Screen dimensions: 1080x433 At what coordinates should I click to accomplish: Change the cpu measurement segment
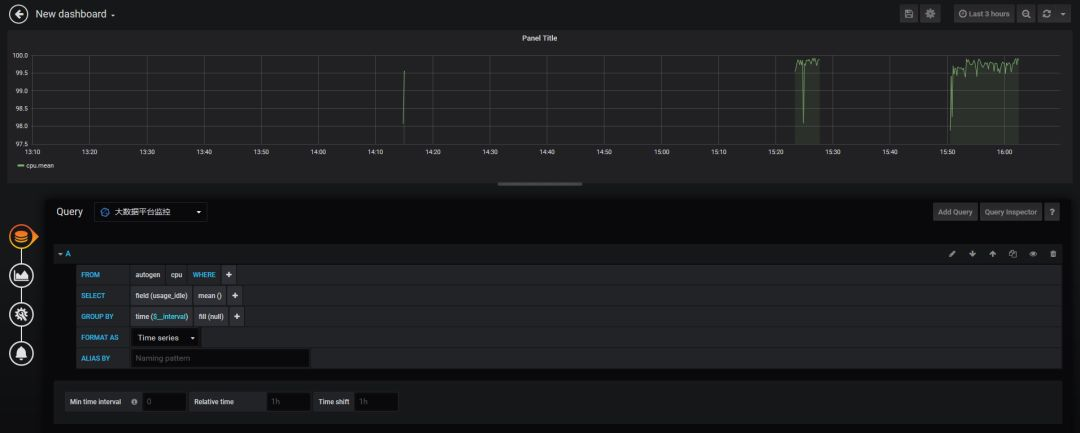click(x=176, y=275)
